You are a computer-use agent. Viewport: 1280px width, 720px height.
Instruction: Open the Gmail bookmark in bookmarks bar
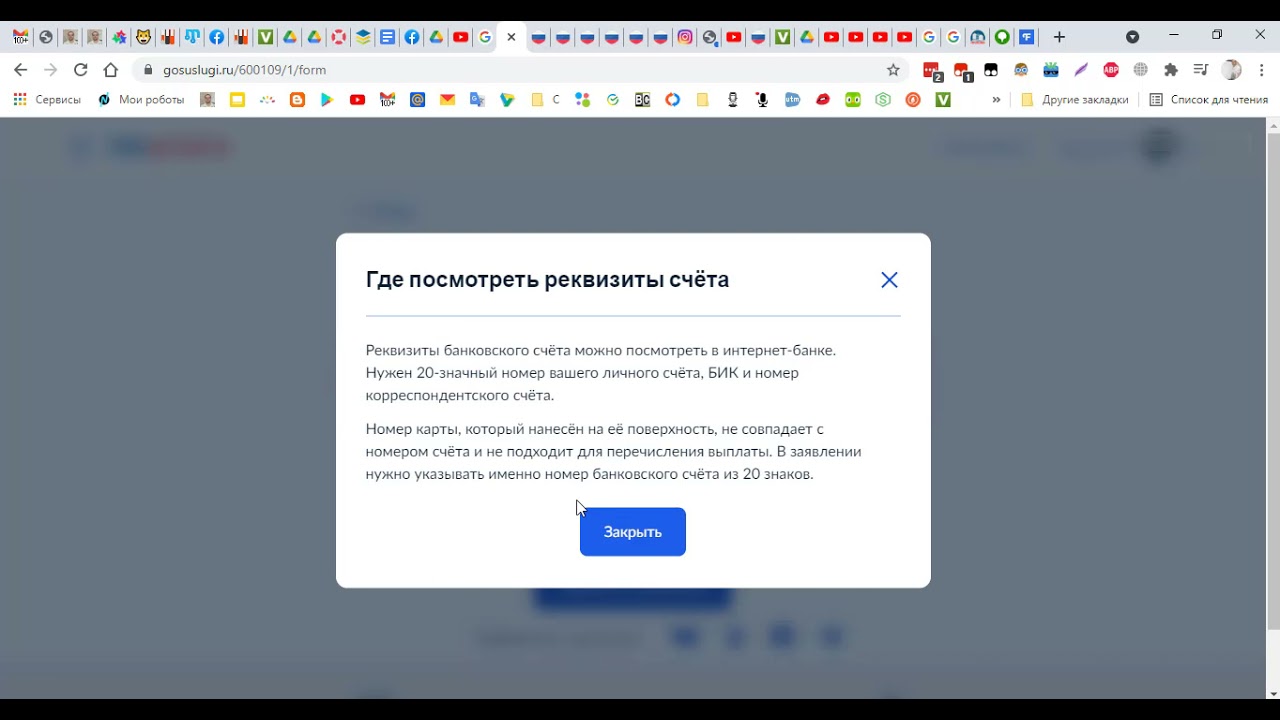pyautogui.click(x=387, y=100)
